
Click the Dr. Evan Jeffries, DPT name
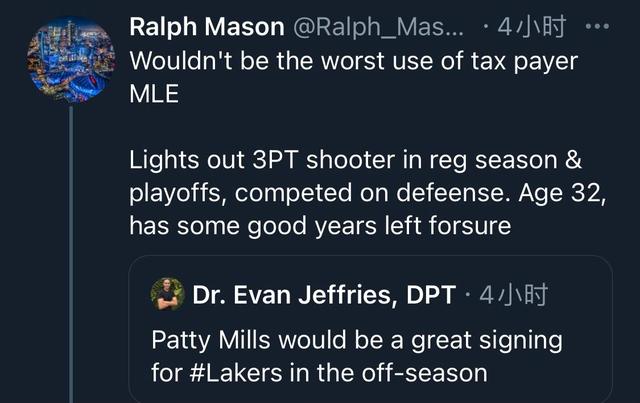[324, 295]
